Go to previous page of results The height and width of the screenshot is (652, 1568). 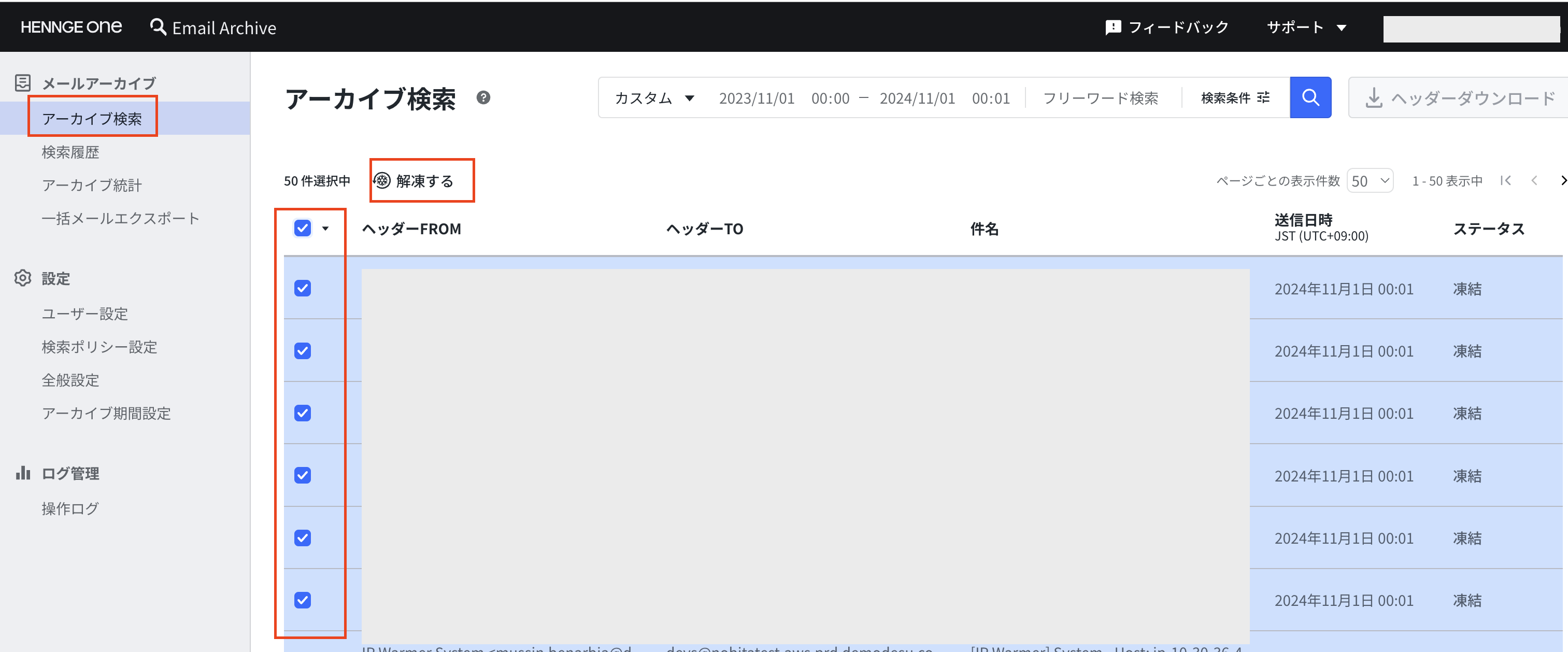(x=1534, y=180)
